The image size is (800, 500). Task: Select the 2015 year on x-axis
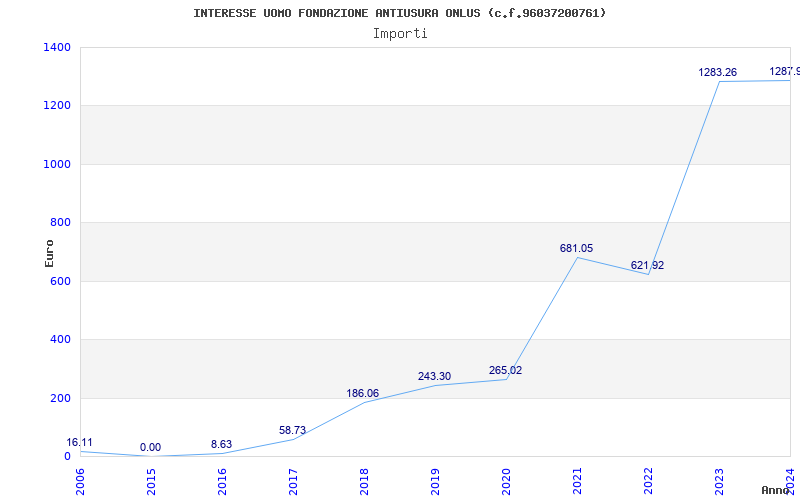pos(151,480)
